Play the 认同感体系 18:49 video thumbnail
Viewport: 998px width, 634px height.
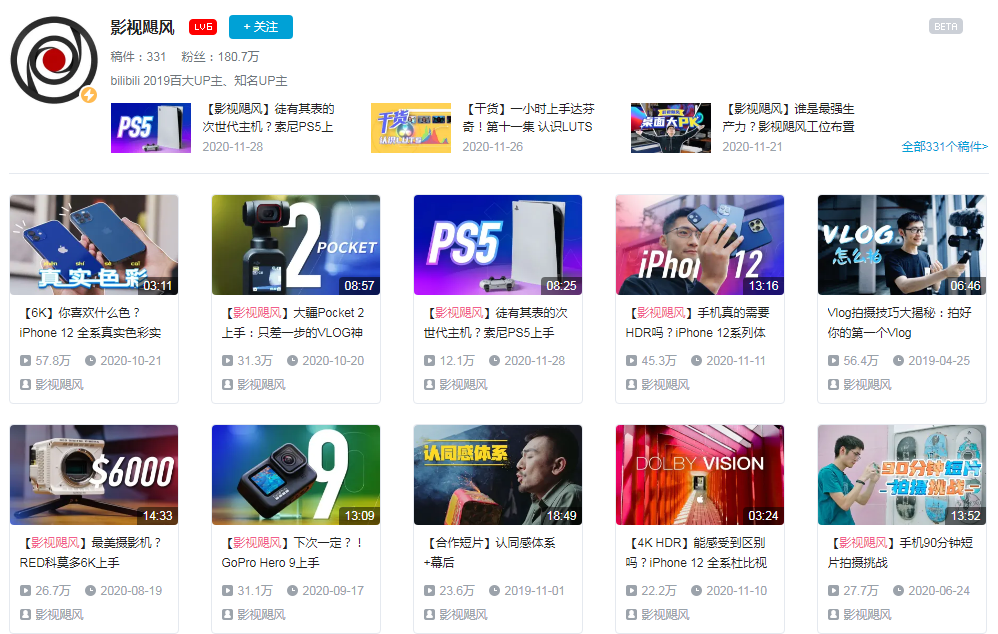tap(498, 475)
